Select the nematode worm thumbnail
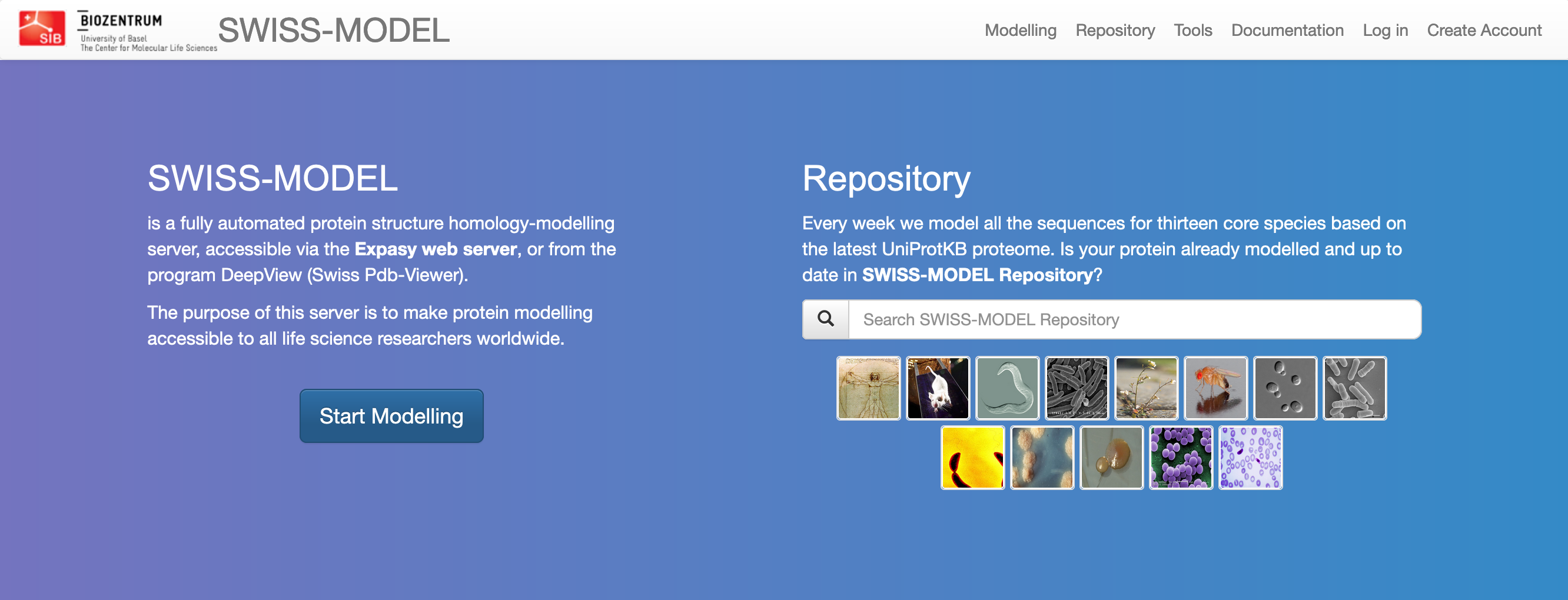Image resolution: width=1568 pixels, height=600 pixels. click(x=1008, y=388)
